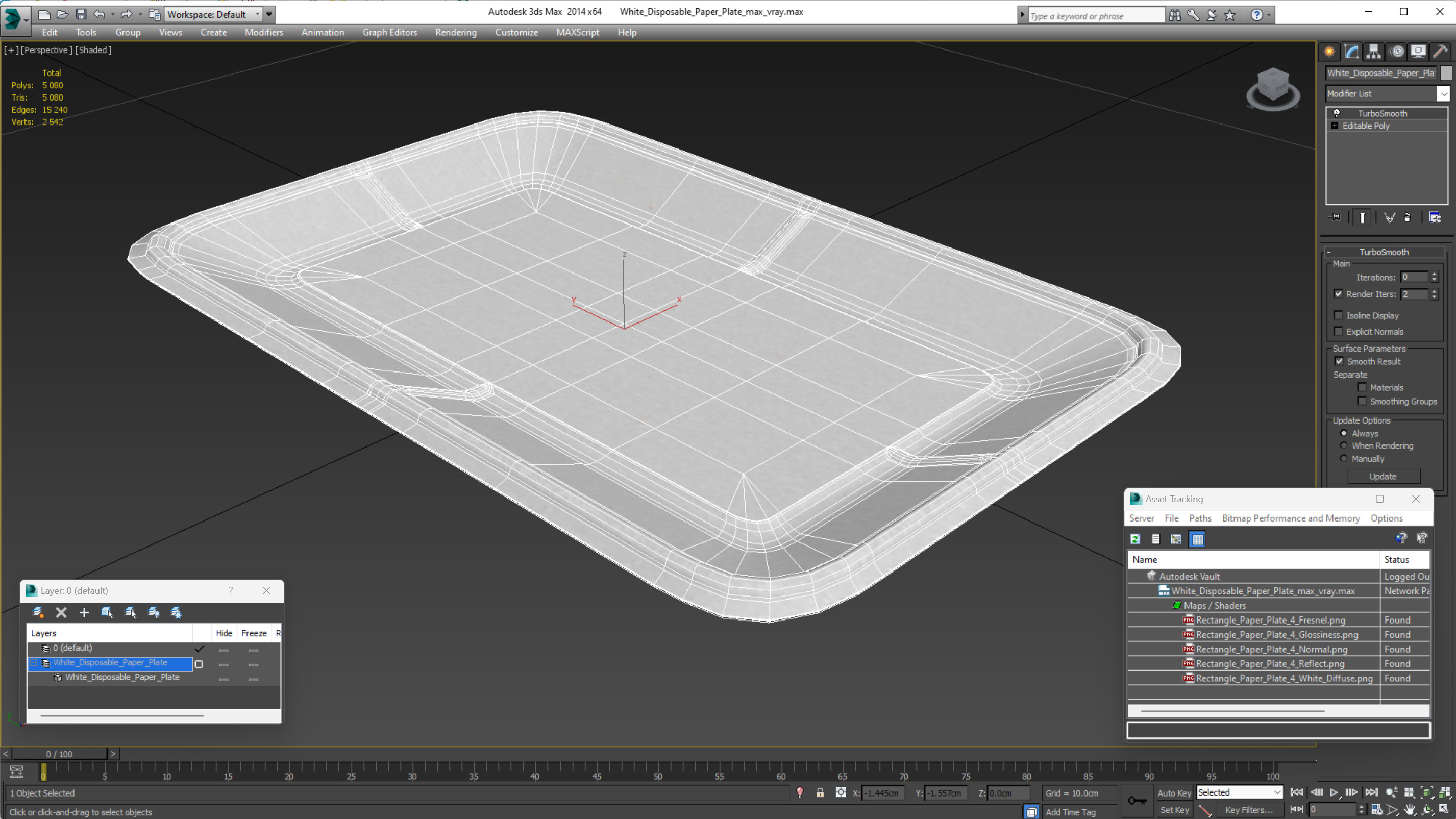The image size is (1456, 819).
Task: Click Add Time Tag
Action: pos(1070,812)
